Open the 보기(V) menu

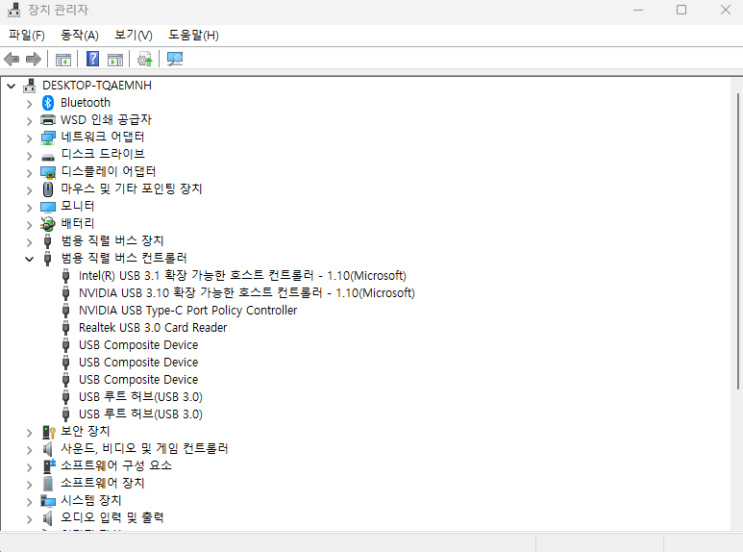pyautogui.click(x=134, y=35)
